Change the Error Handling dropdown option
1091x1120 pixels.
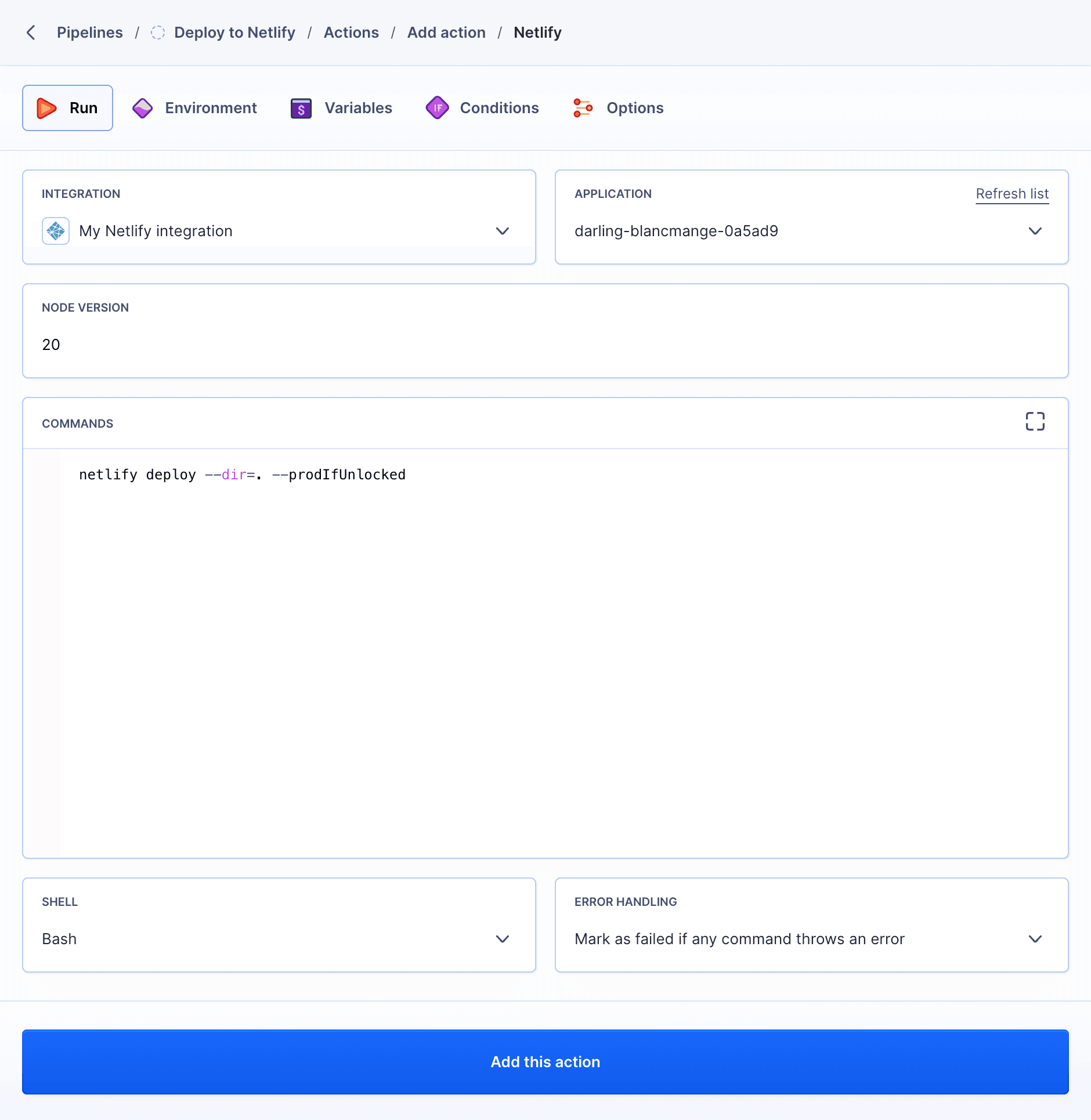1035,939
